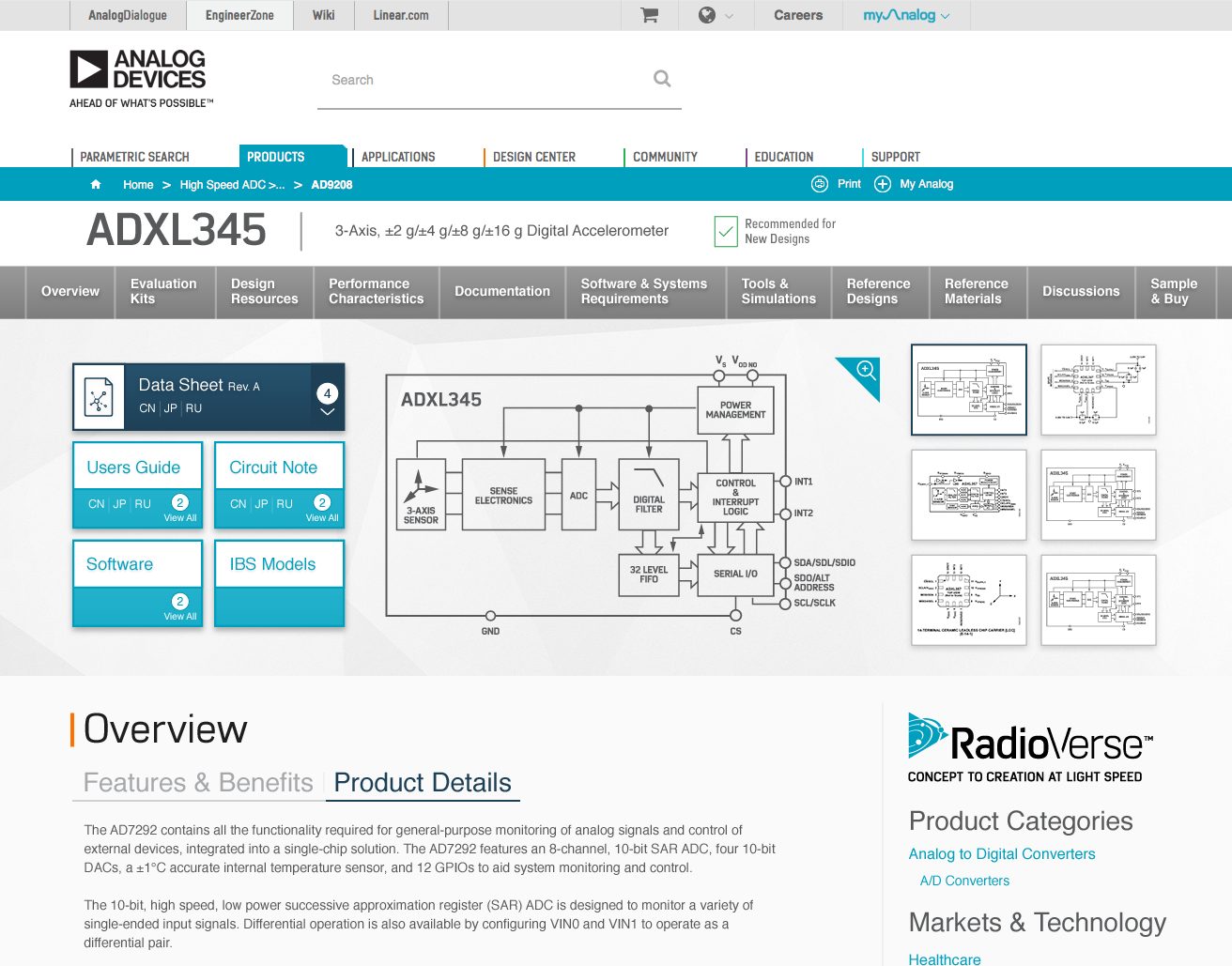Image resolution: width=1232 pixels, height=966 pixels.
Task: Click the Software count badge 2
Action: [x=180, y=601]
